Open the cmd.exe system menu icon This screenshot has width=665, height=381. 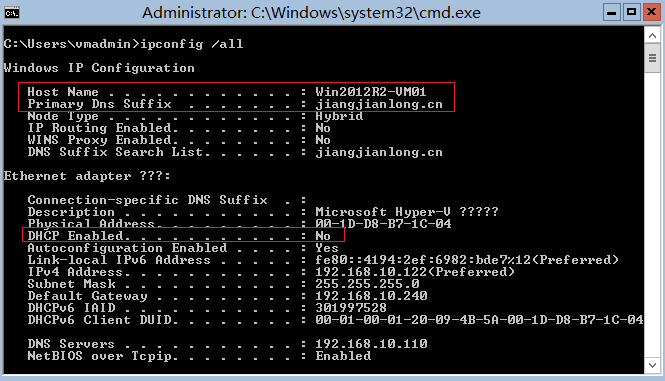tap(12, 13)
